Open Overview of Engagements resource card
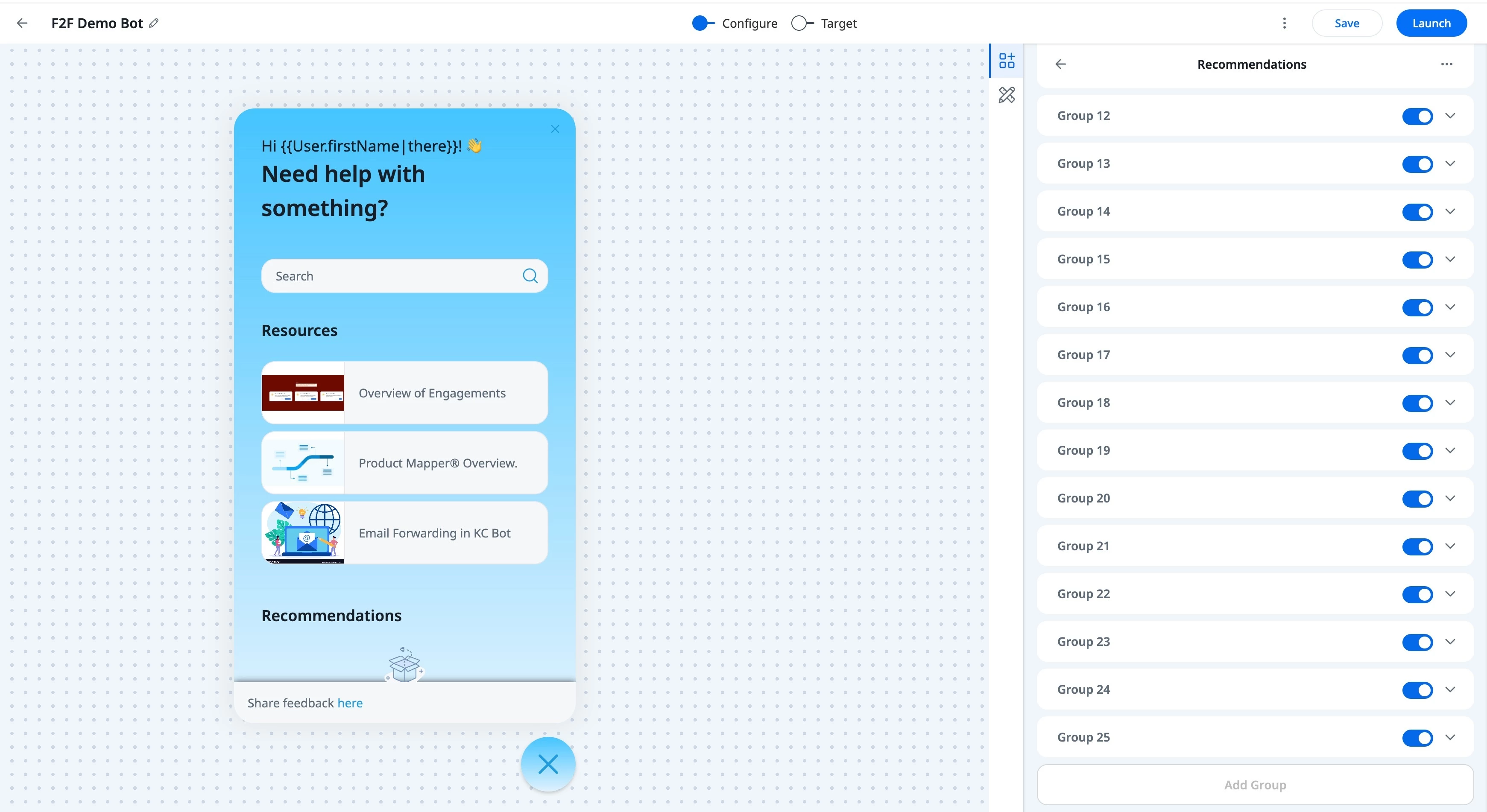The width and height of the screenshot is (1487, 812). click(404, 393)
